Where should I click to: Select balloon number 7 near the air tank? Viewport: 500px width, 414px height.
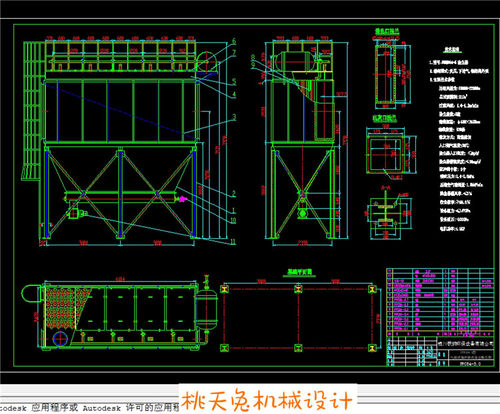234,53
